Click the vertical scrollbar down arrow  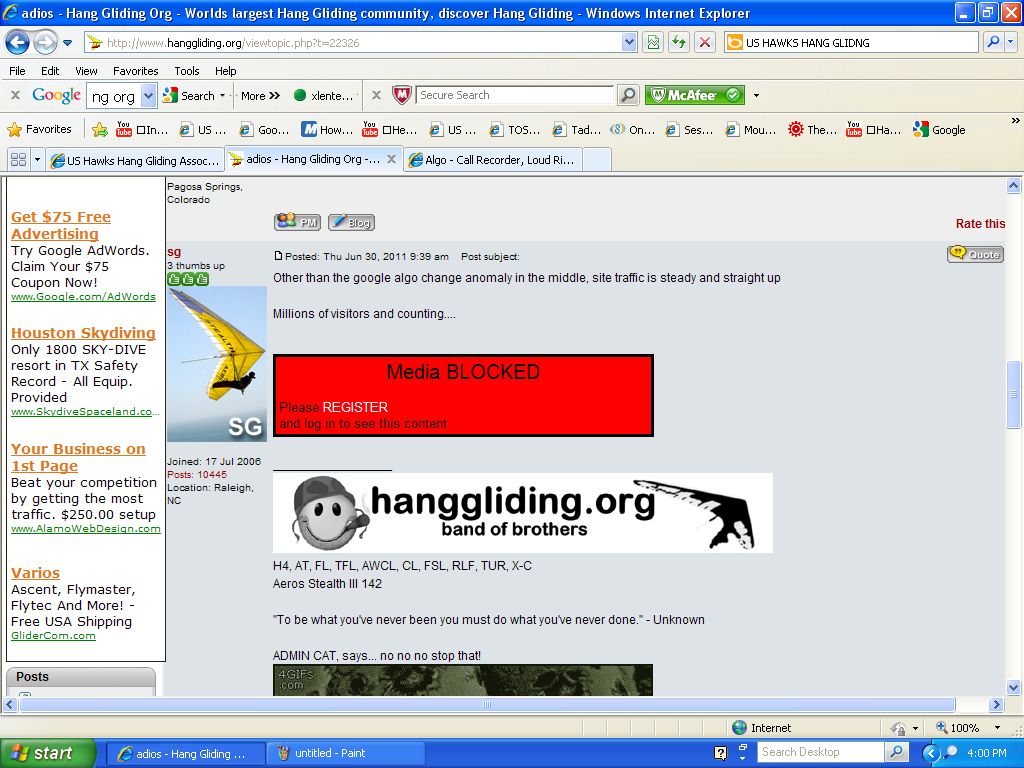(x=1014, y=687)
